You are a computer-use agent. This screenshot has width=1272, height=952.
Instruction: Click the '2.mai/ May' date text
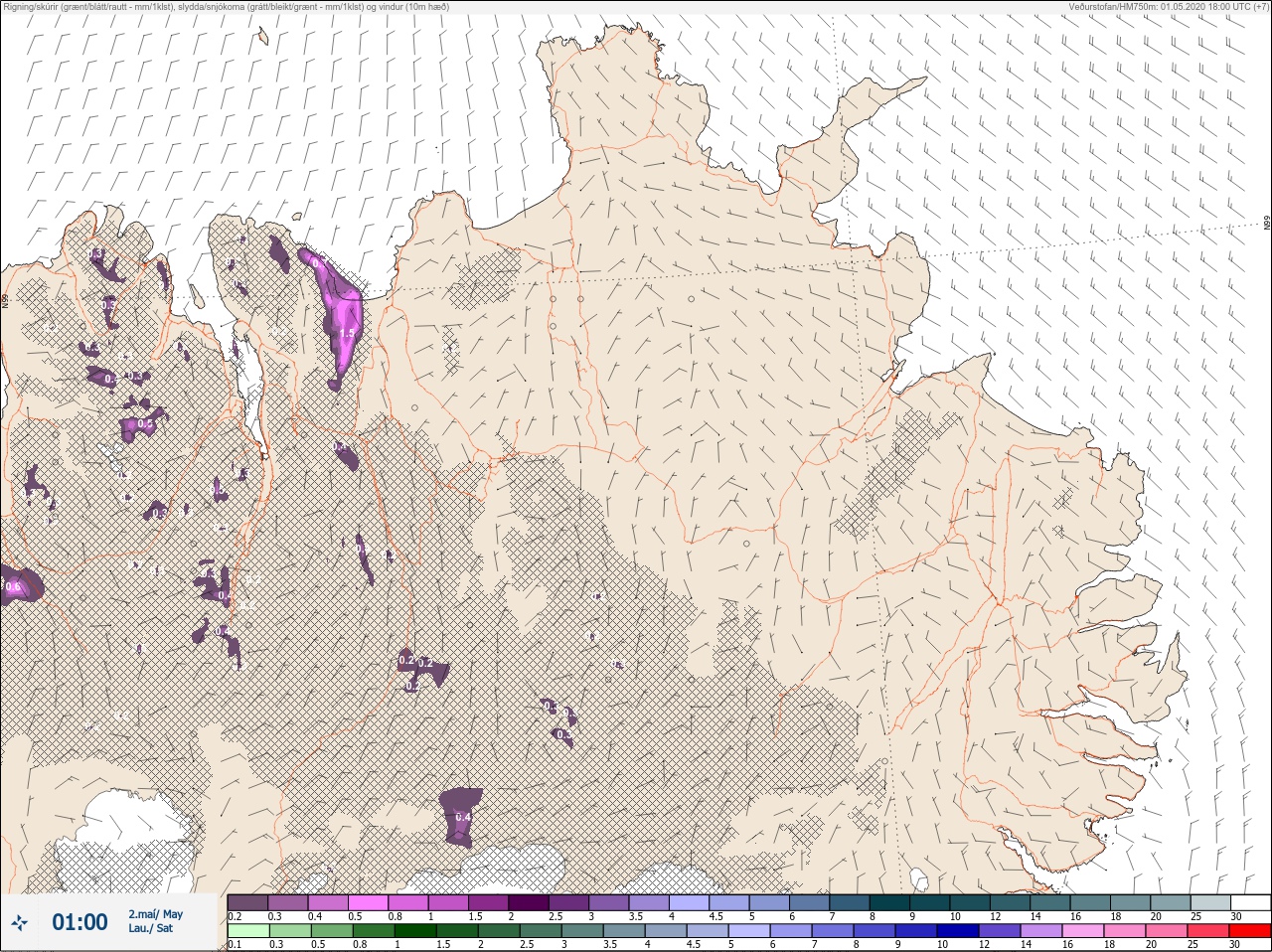click(x=156, y=914)
